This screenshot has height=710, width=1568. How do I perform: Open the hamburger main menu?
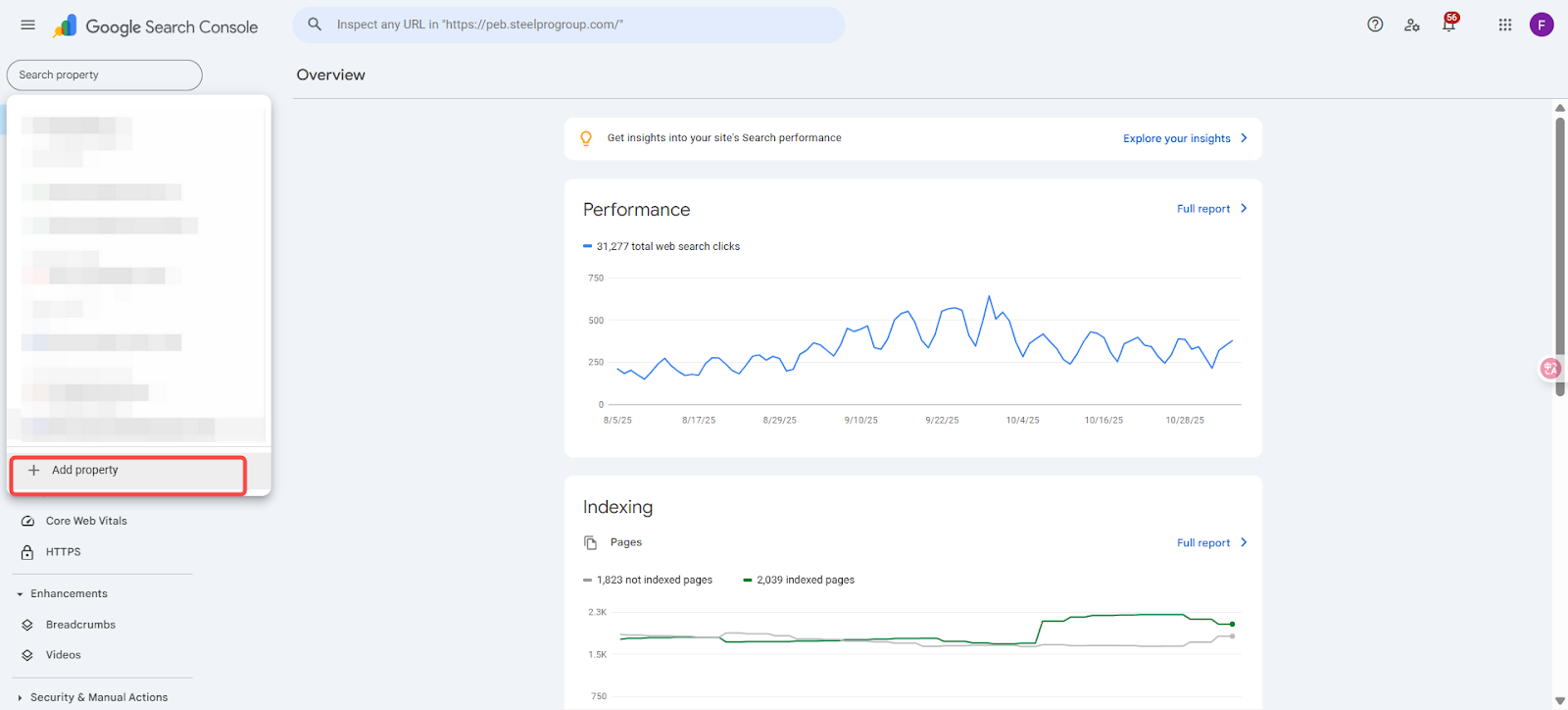(27, 25)
